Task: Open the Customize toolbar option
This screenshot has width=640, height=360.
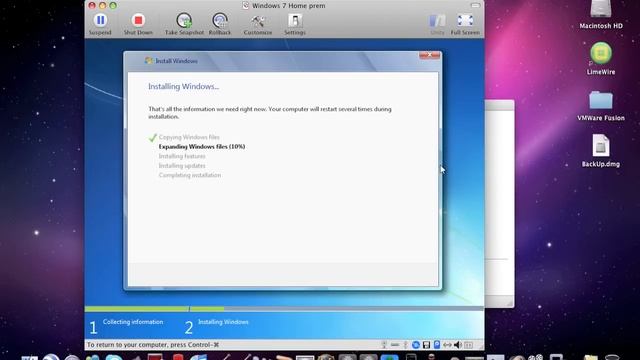Action: 258,24
